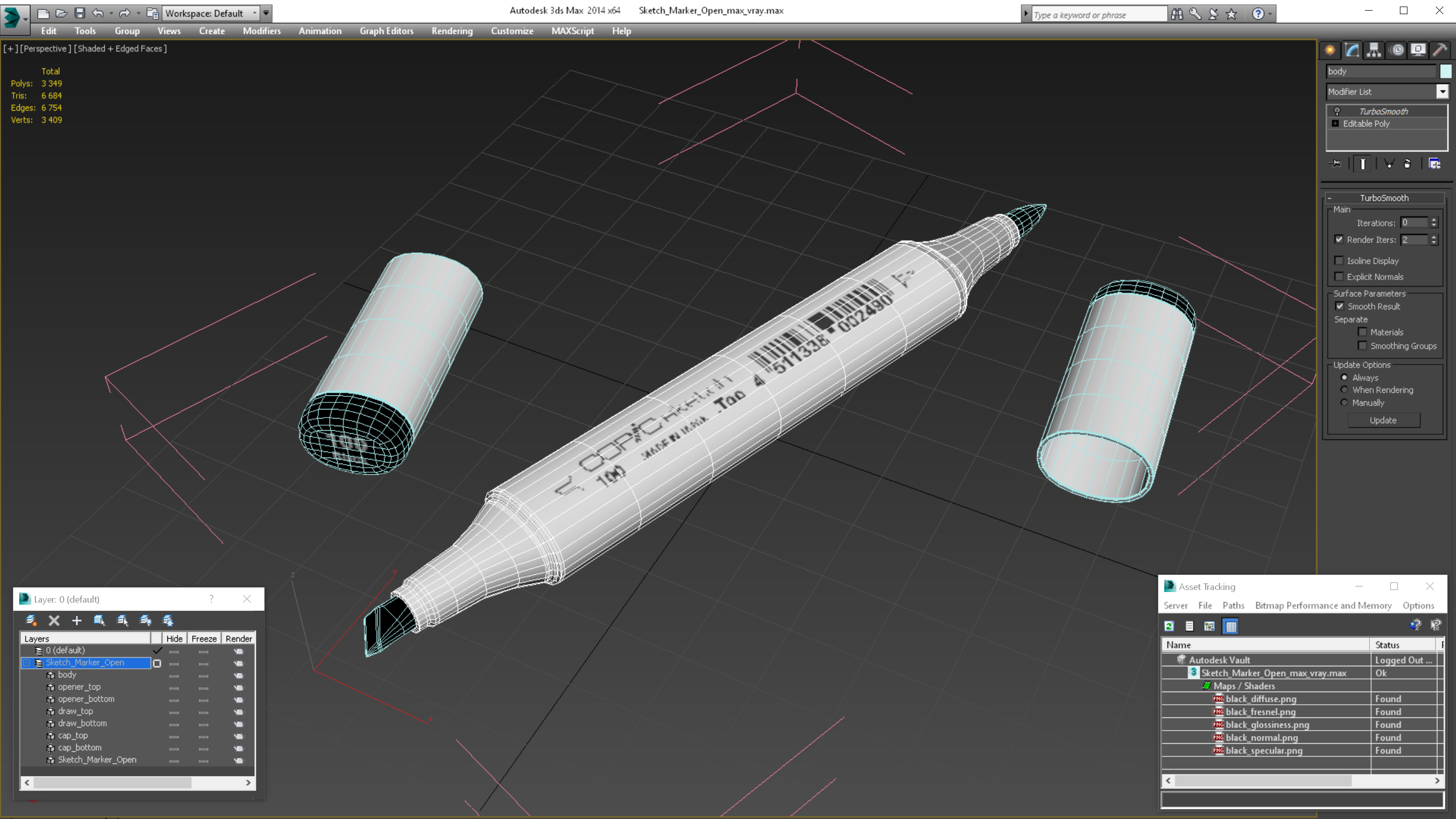The width and height of the screenshot is (1456, 819).
Task: Click Make Unique icon below modifier stack
Action: (x=1389, y=163)
